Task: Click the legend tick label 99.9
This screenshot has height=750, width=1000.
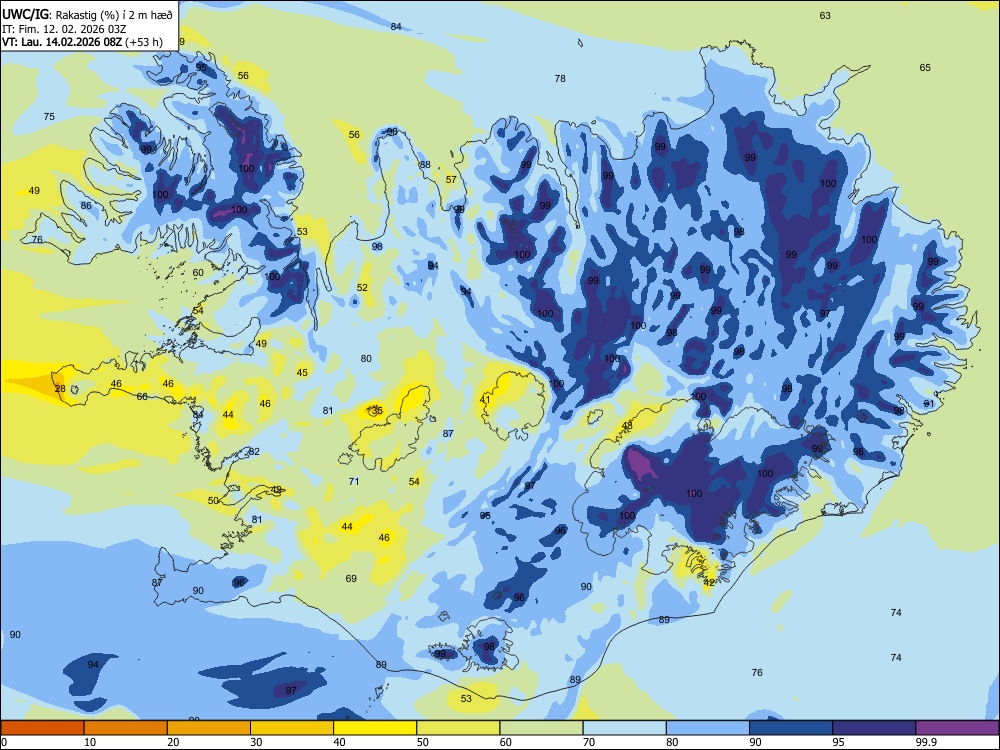Action: 926,742
